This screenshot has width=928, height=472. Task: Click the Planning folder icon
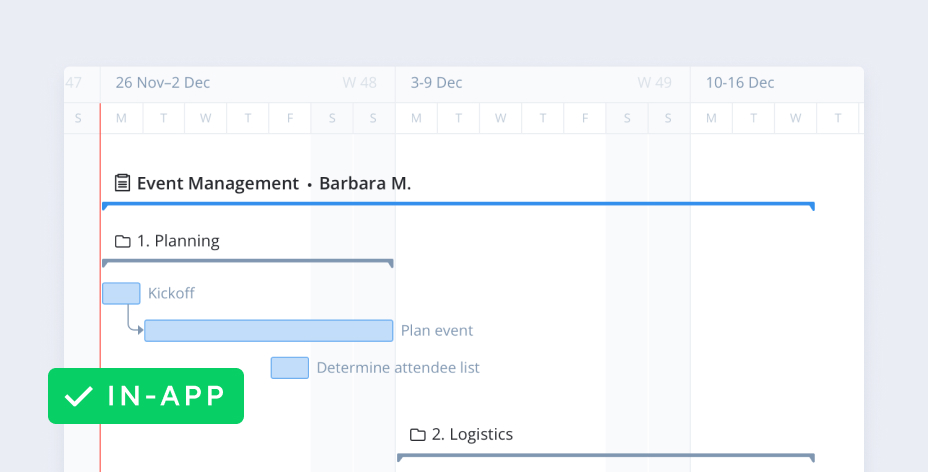click(x=123, y=241)
